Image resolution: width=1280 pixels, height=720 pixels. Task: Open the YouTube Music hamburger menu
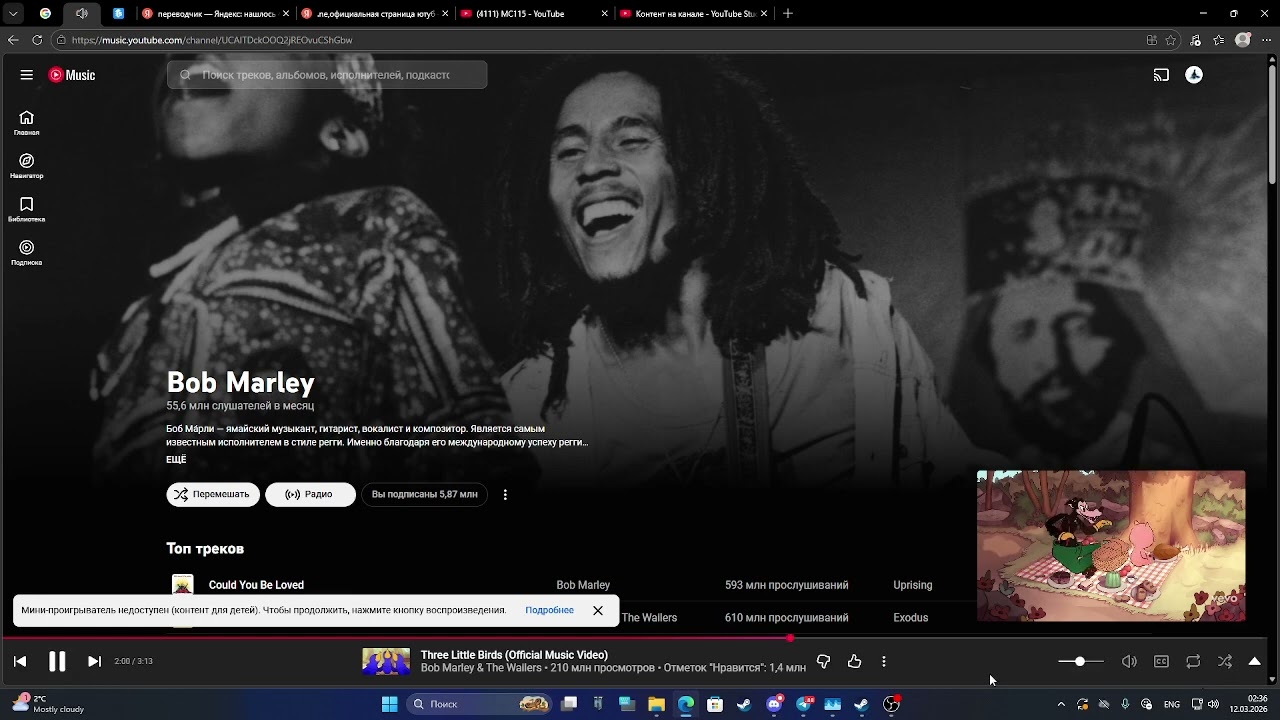pos(27,75)
